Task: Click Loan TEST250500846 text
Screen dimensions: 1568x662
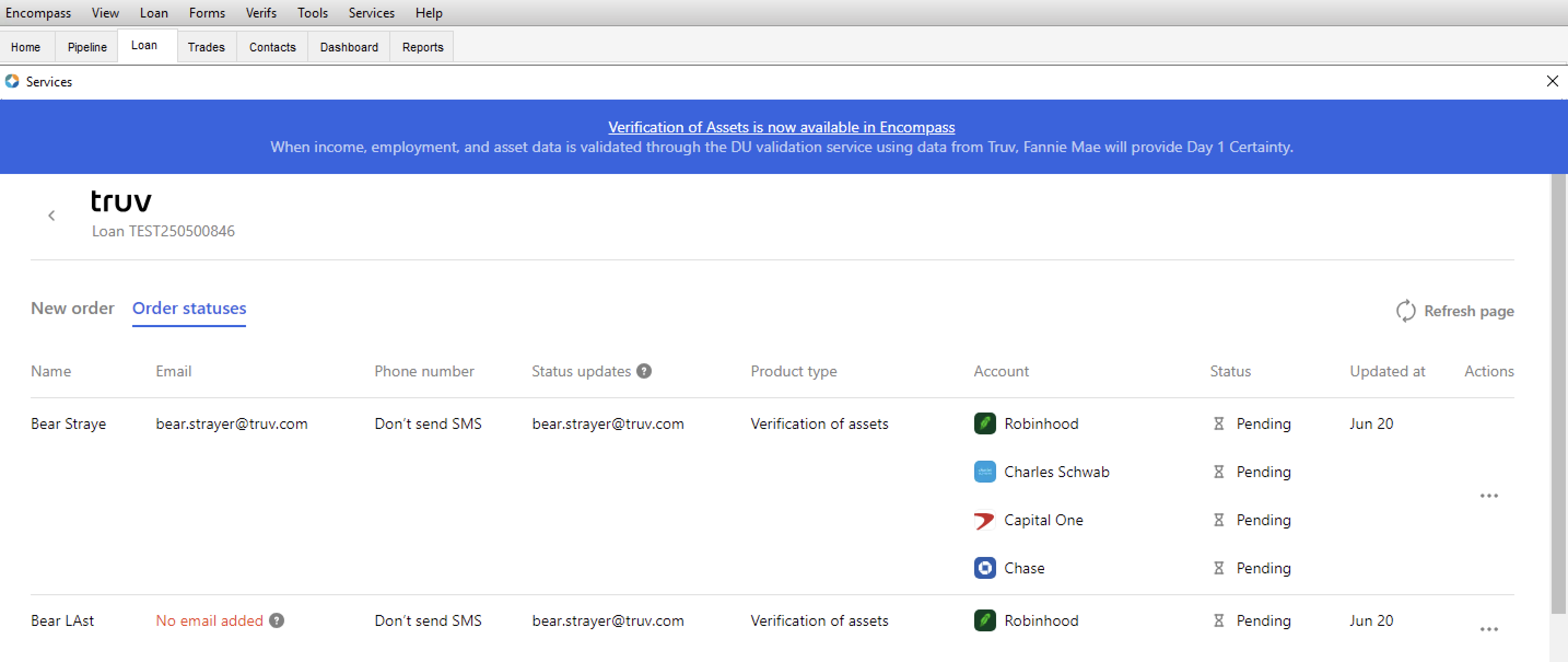Action: tap(163, 231)
